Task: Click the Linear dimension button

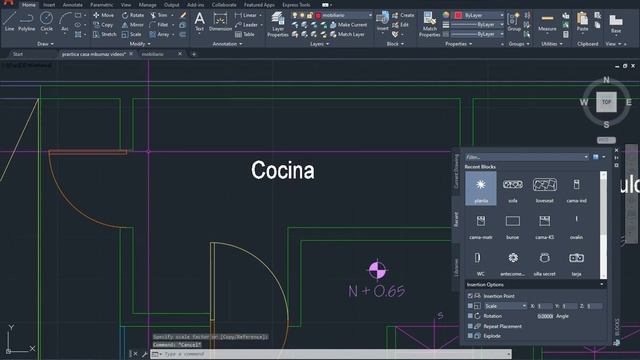Action: point(246,15)
